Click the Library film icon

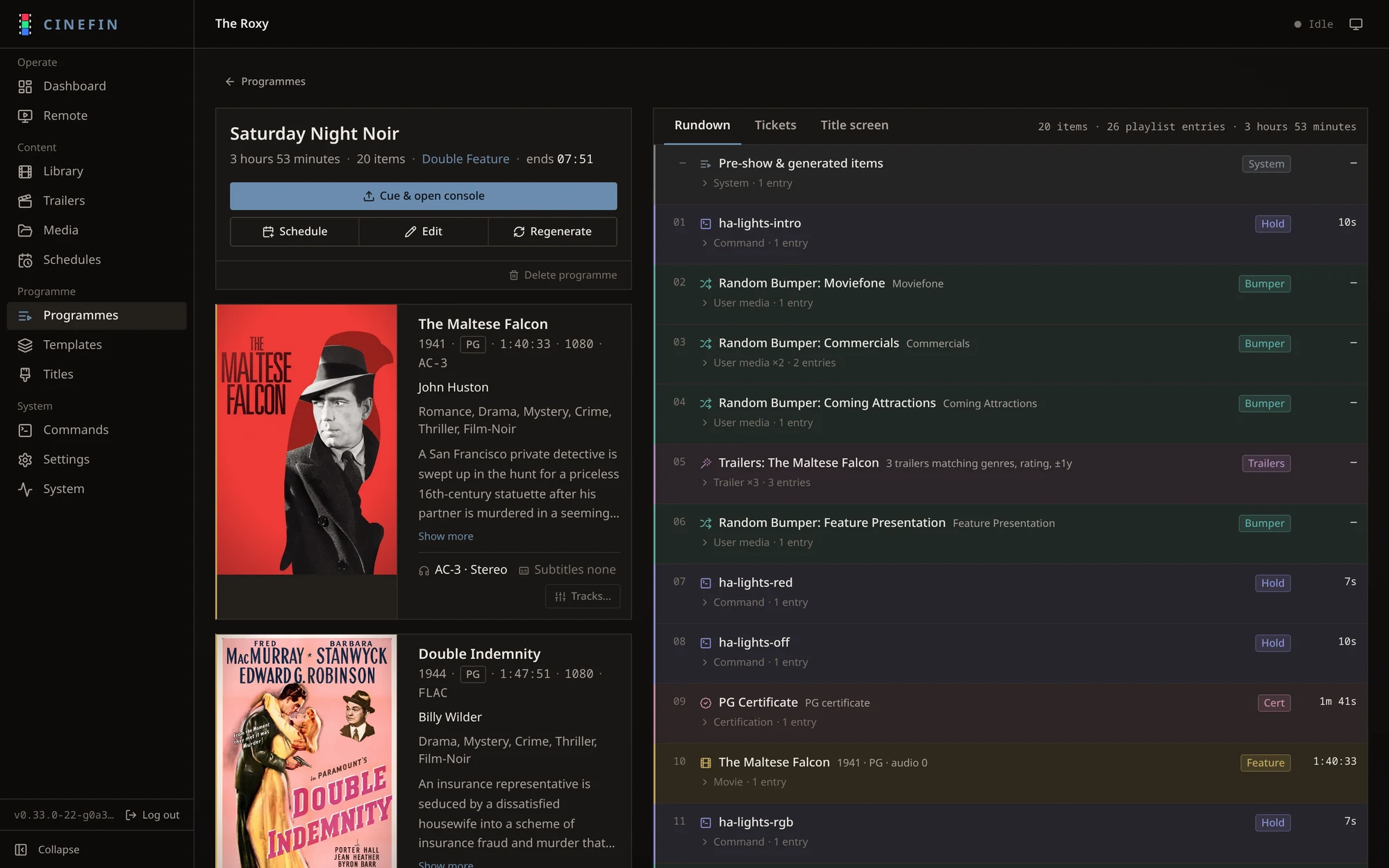[x=25, y=172]
